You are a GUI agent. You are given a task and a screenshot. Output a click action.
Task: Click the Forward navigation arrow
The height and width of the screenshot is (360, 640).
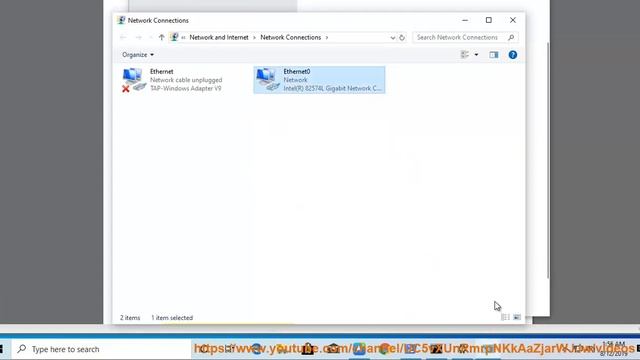coord(138,38)
